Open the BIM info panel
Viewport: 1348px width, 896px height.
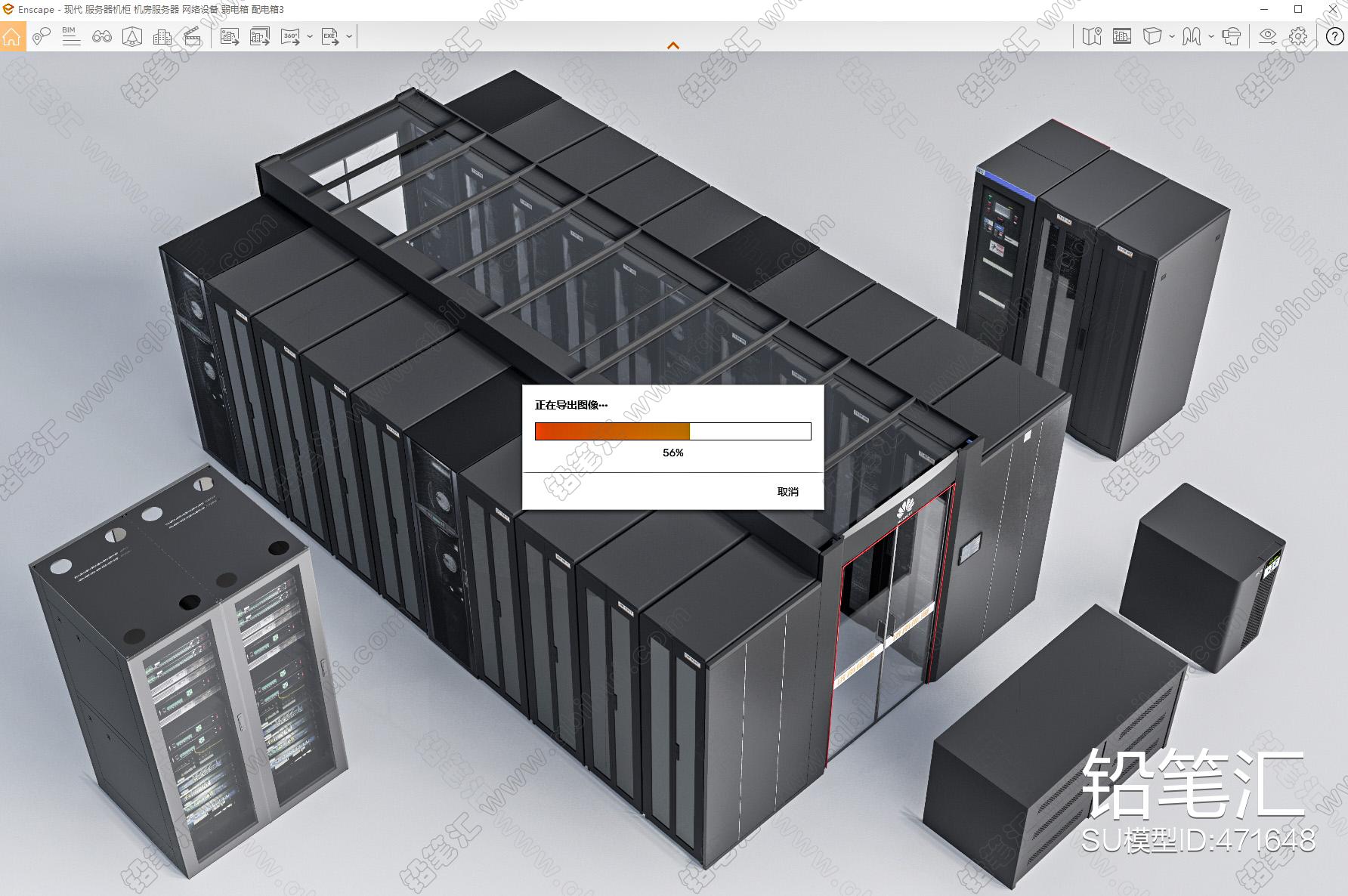click(x=71, y=36)
